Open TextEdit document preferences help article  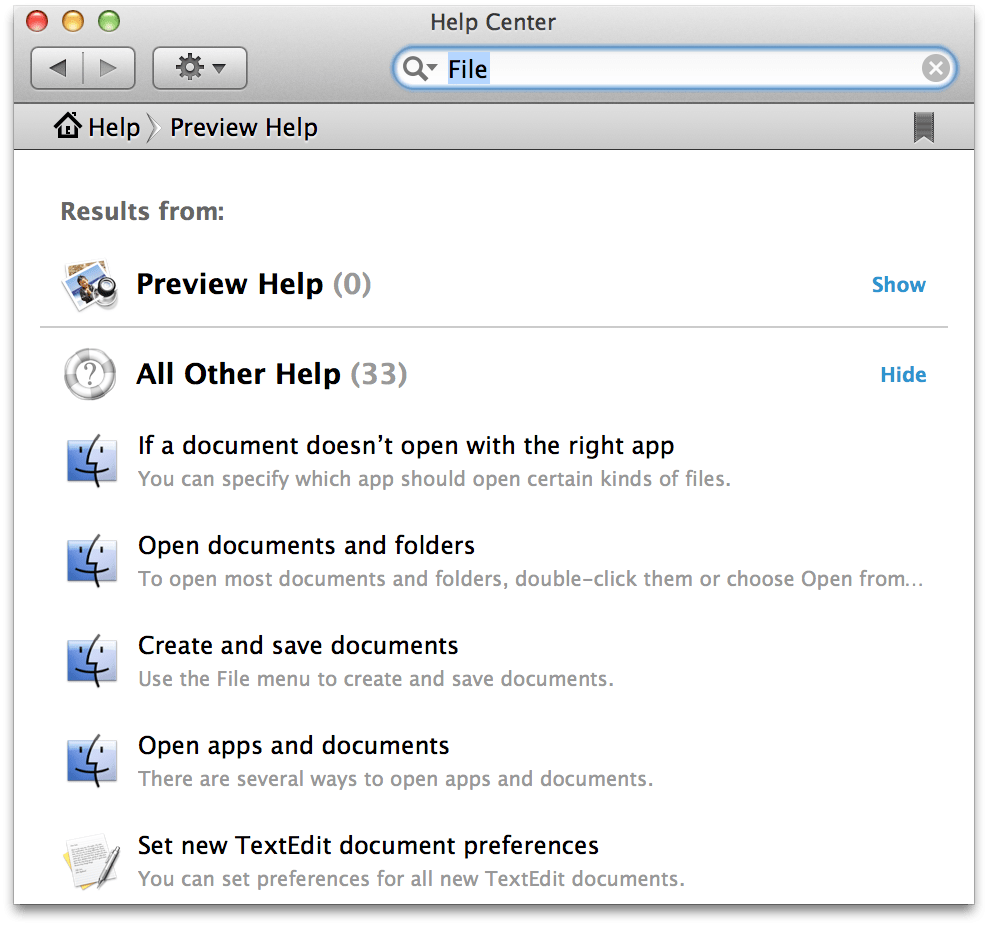point(368,846)
